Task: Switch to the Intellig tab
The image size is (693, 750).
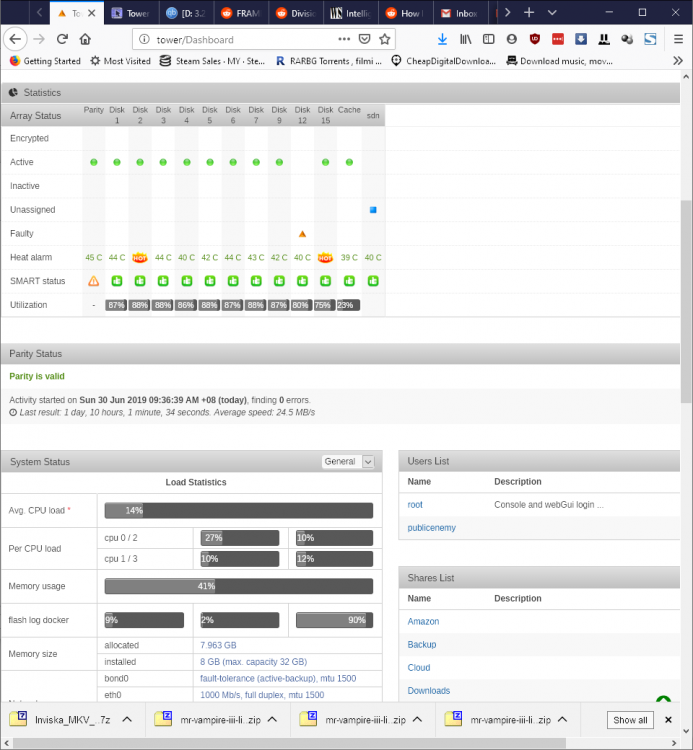Action: point(351,13)
